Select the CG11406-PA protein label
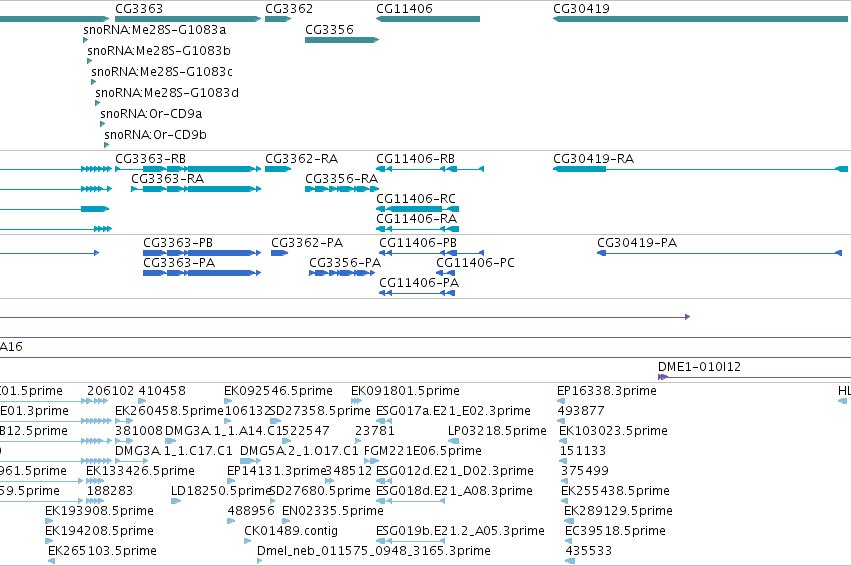 coord(419,283)
